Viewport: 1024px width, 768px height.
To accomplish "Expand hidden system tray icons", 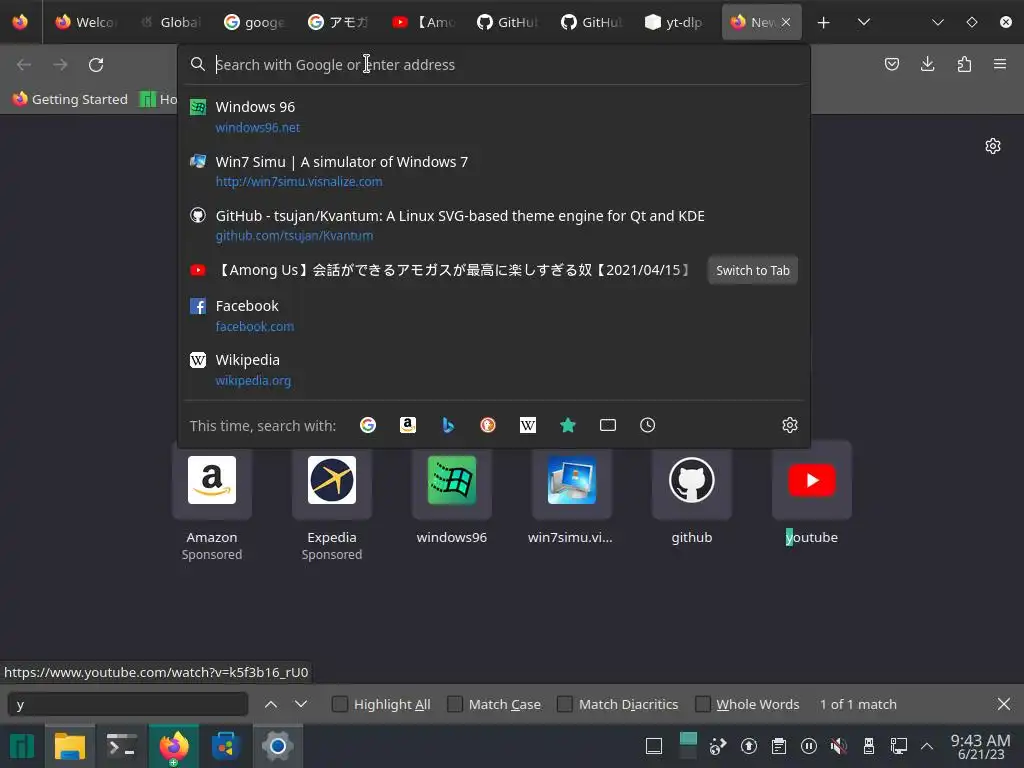I will click(x=926, y=746).
